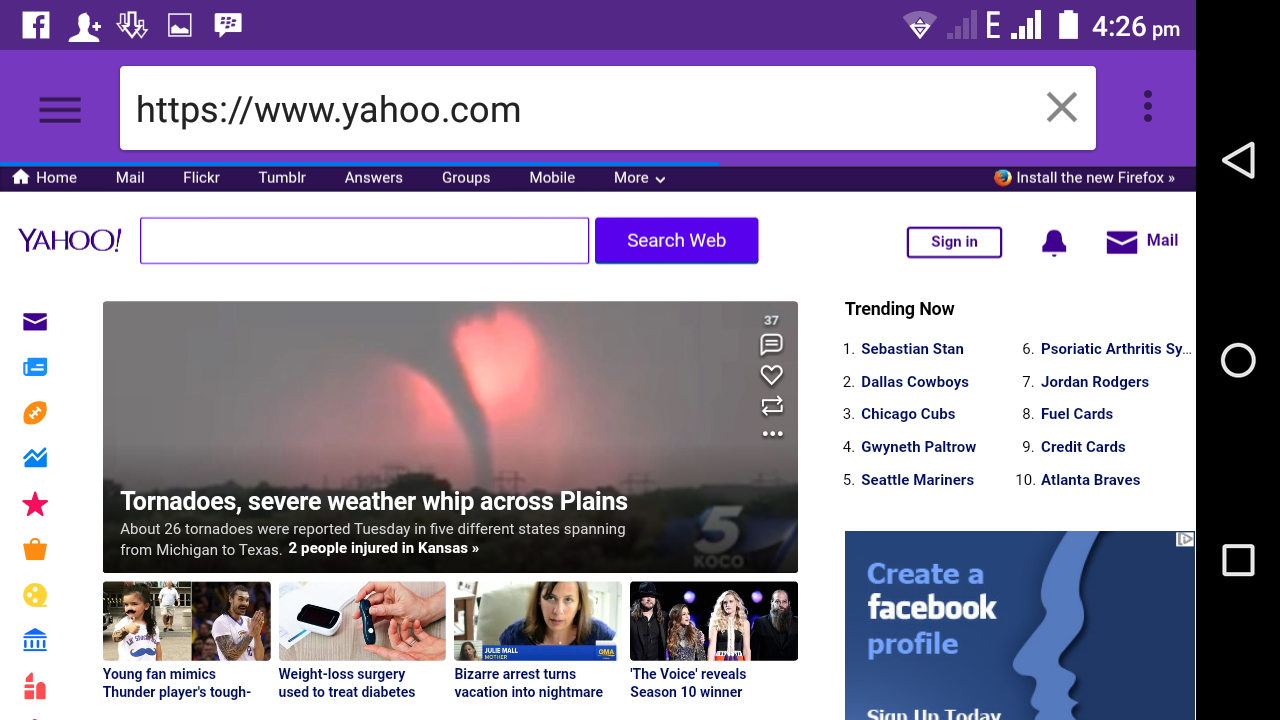Select trending topic Fuel Cards
Viewport: 1280px width, 720px height.
tap(1077, 414)
